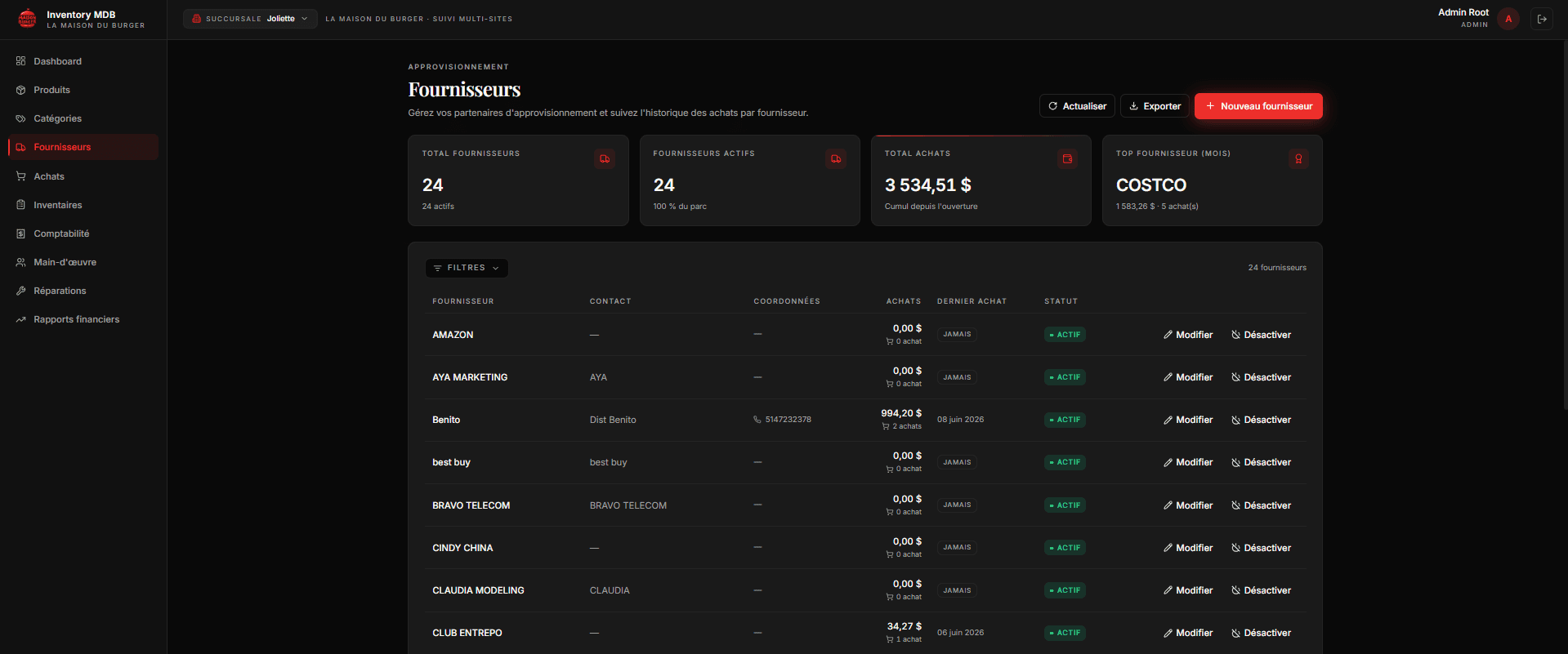Navigate to Catégories
Screen dimensions: 1568x654
click(x=83, y=118)
